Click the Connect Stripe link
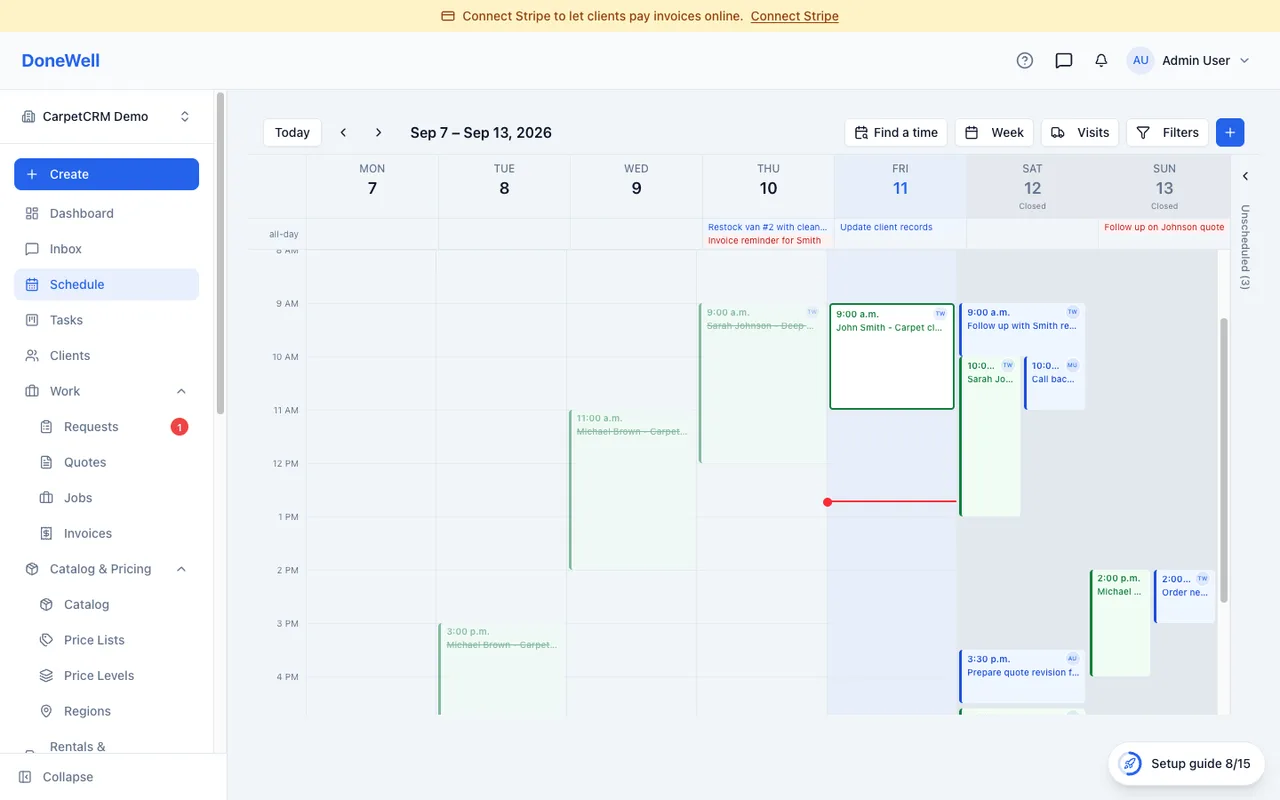This screenshot has height=800, width=1280. pos(795,16)
